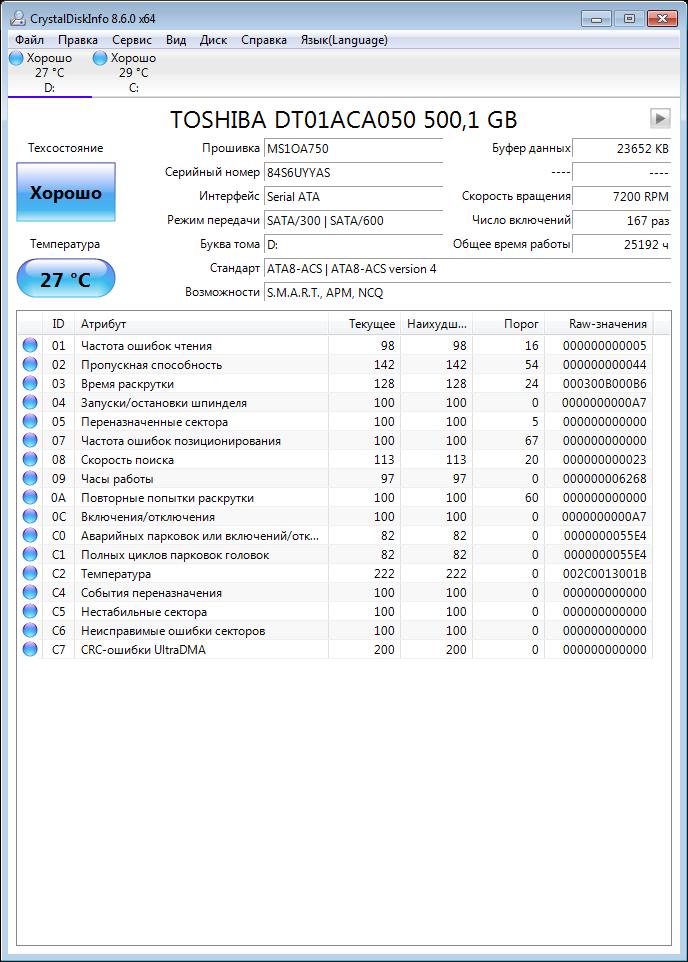Click the Порог column header

pyautogui.click(x=508, y=324)
